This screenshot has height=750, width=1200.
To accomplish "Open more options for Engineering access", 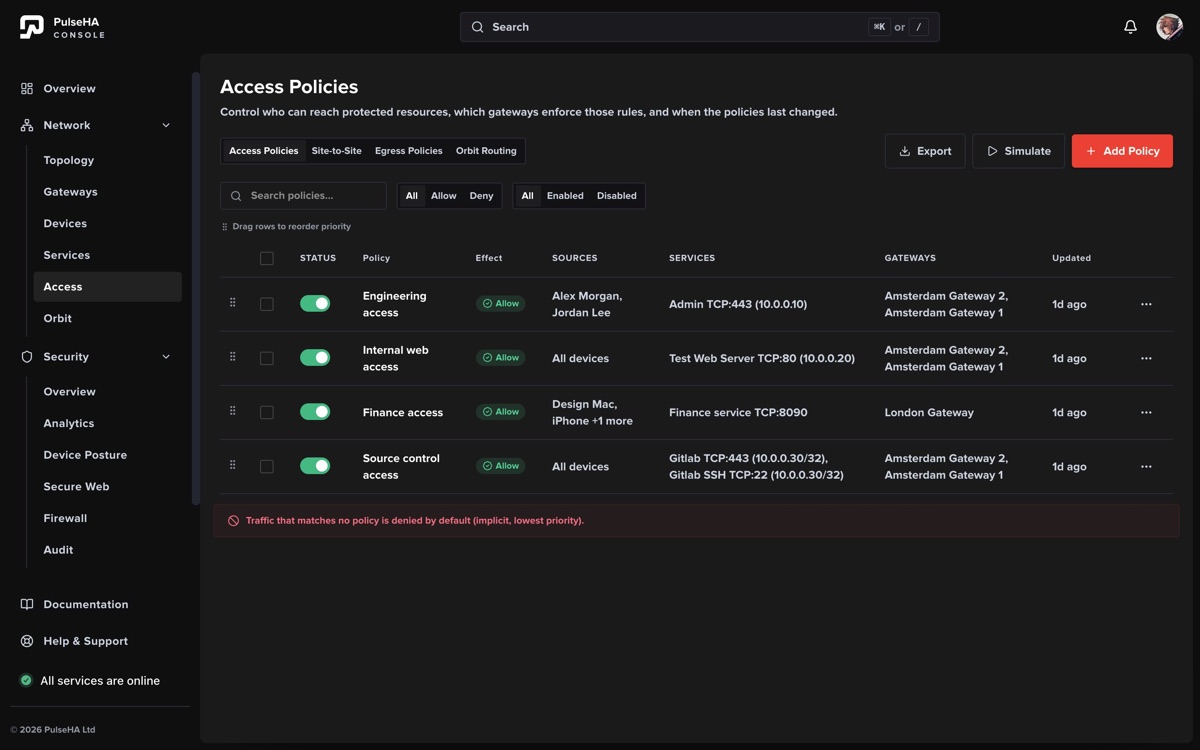I will (x=1146, y=304).
